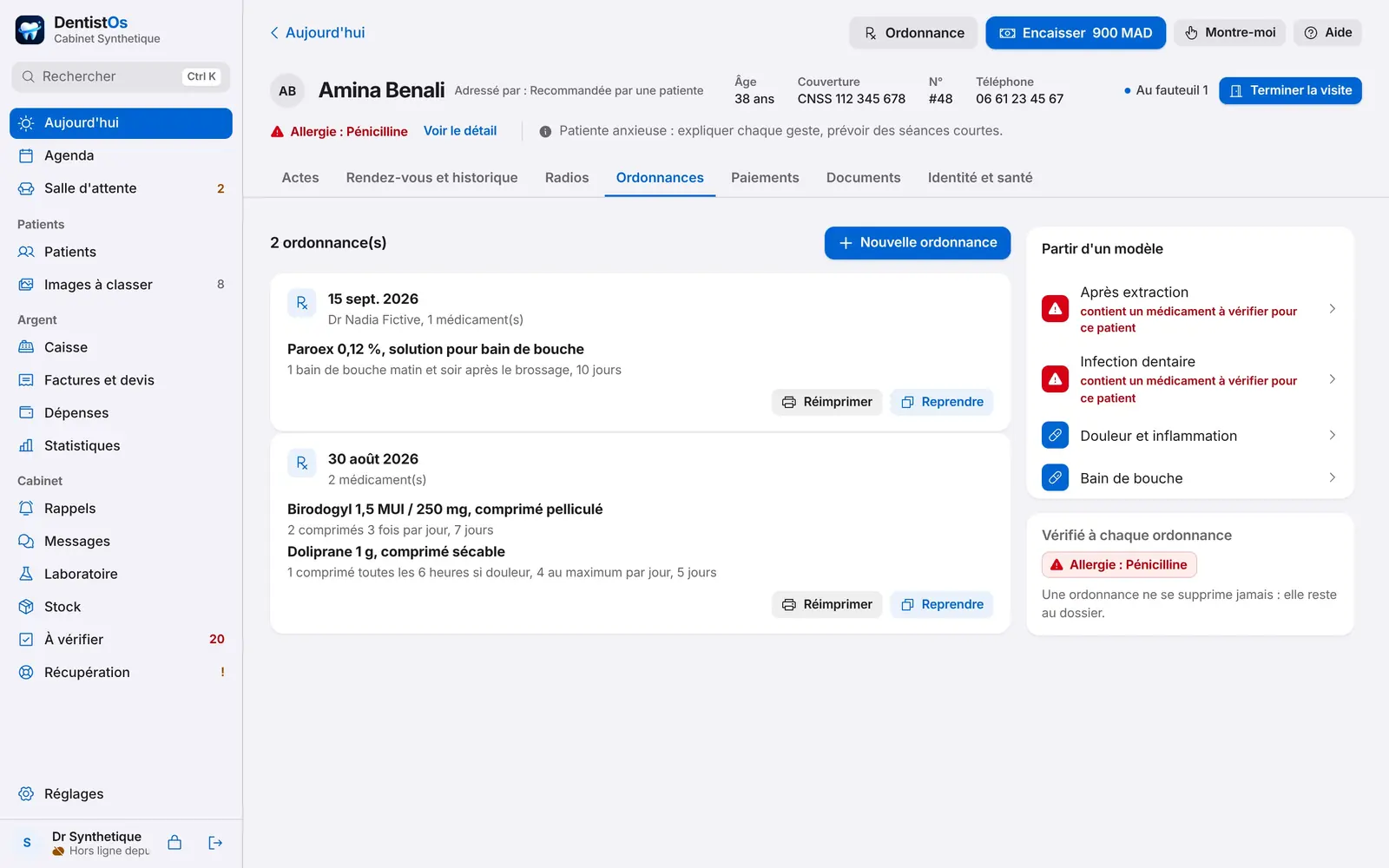This screenshot has height=868, width=1389.
Task: Click the Allergie : Pénicilline badge in Vérifié panel
Action: (1119, 565)
